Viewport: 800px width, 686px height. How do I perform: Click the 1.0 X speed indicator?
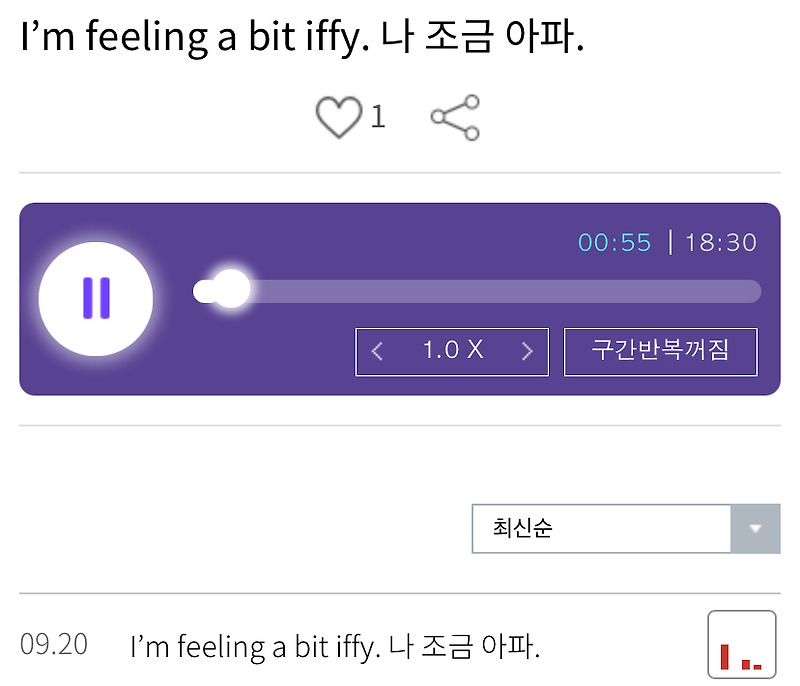[x=452, y=351]
